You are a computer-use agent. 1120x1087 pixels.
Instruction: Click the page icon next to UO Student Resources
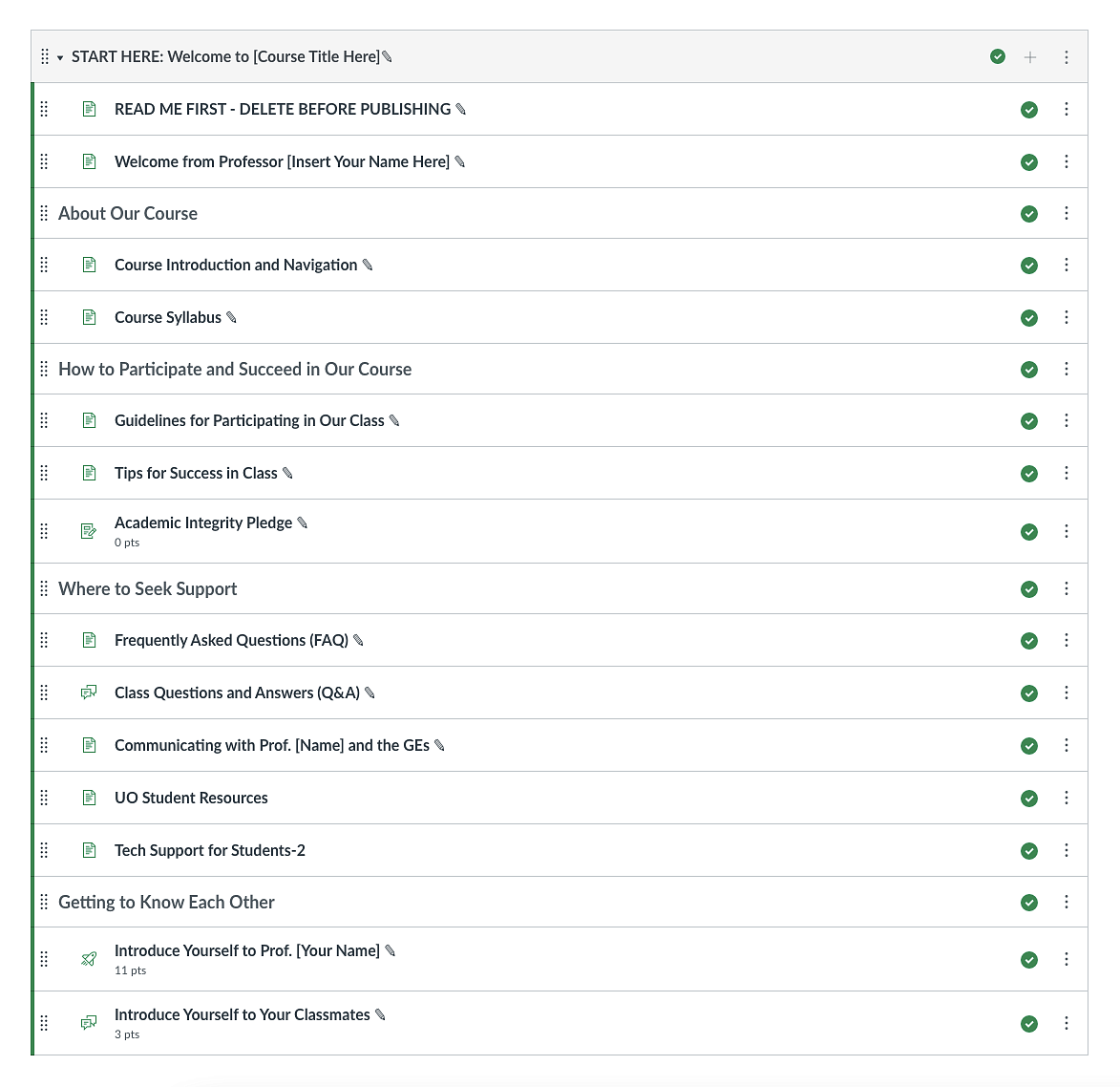[90, 798]
